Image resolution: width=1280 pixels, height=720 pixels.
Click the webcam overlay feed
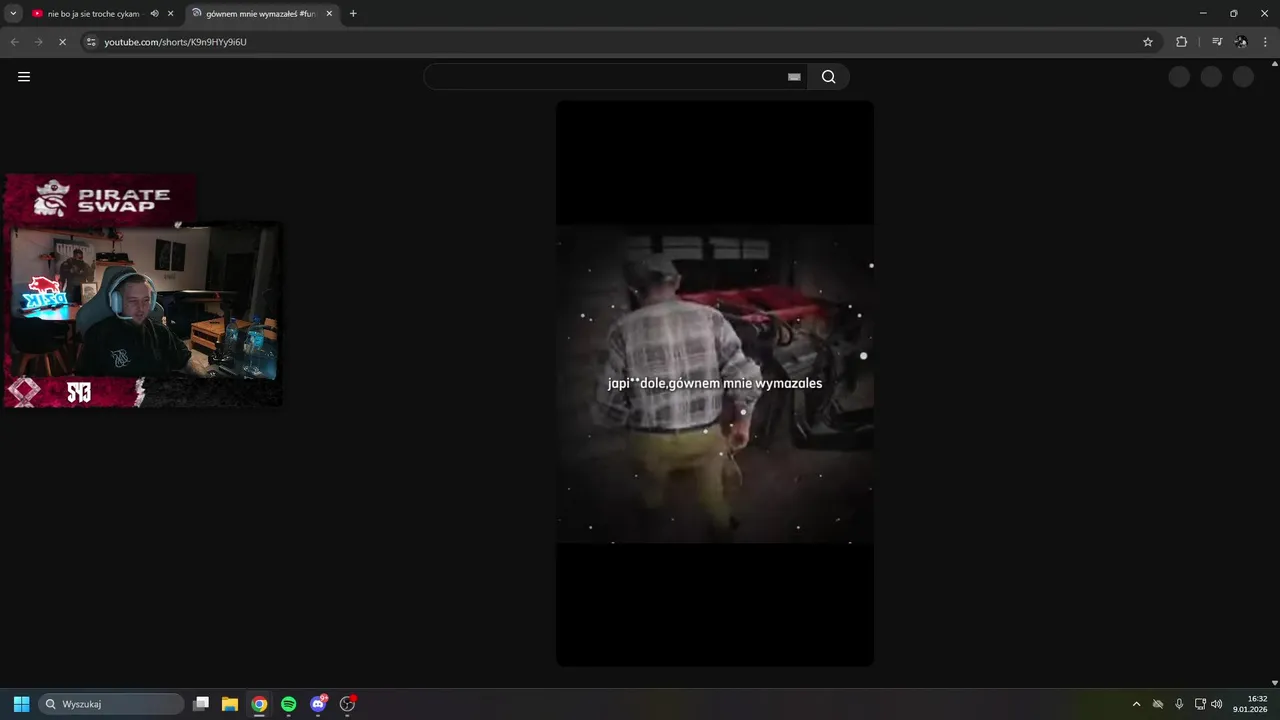pyautogui.click(x=146, y=302)
